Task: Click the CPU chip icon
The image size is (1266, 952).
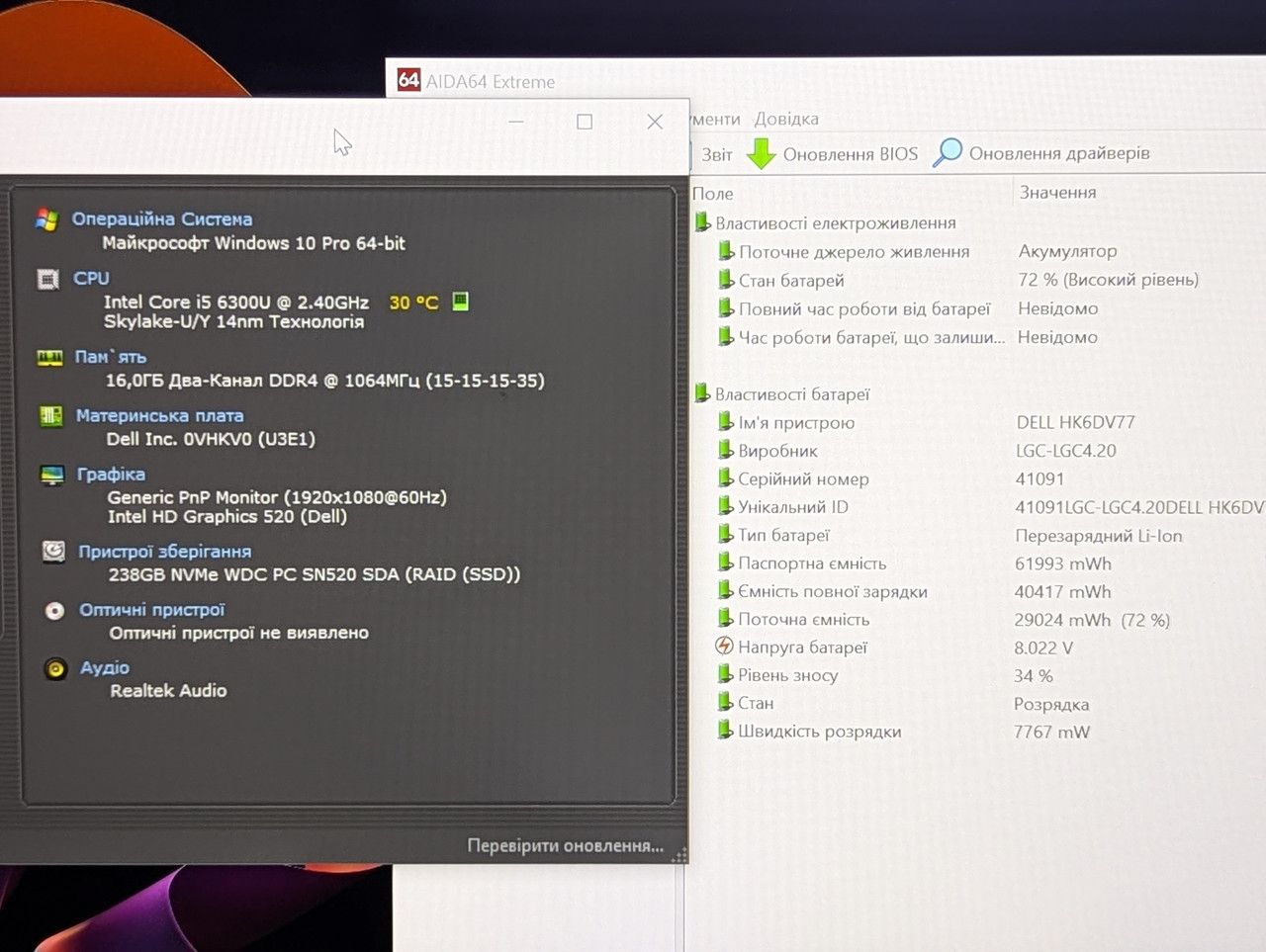Action: tap(47, 280)
